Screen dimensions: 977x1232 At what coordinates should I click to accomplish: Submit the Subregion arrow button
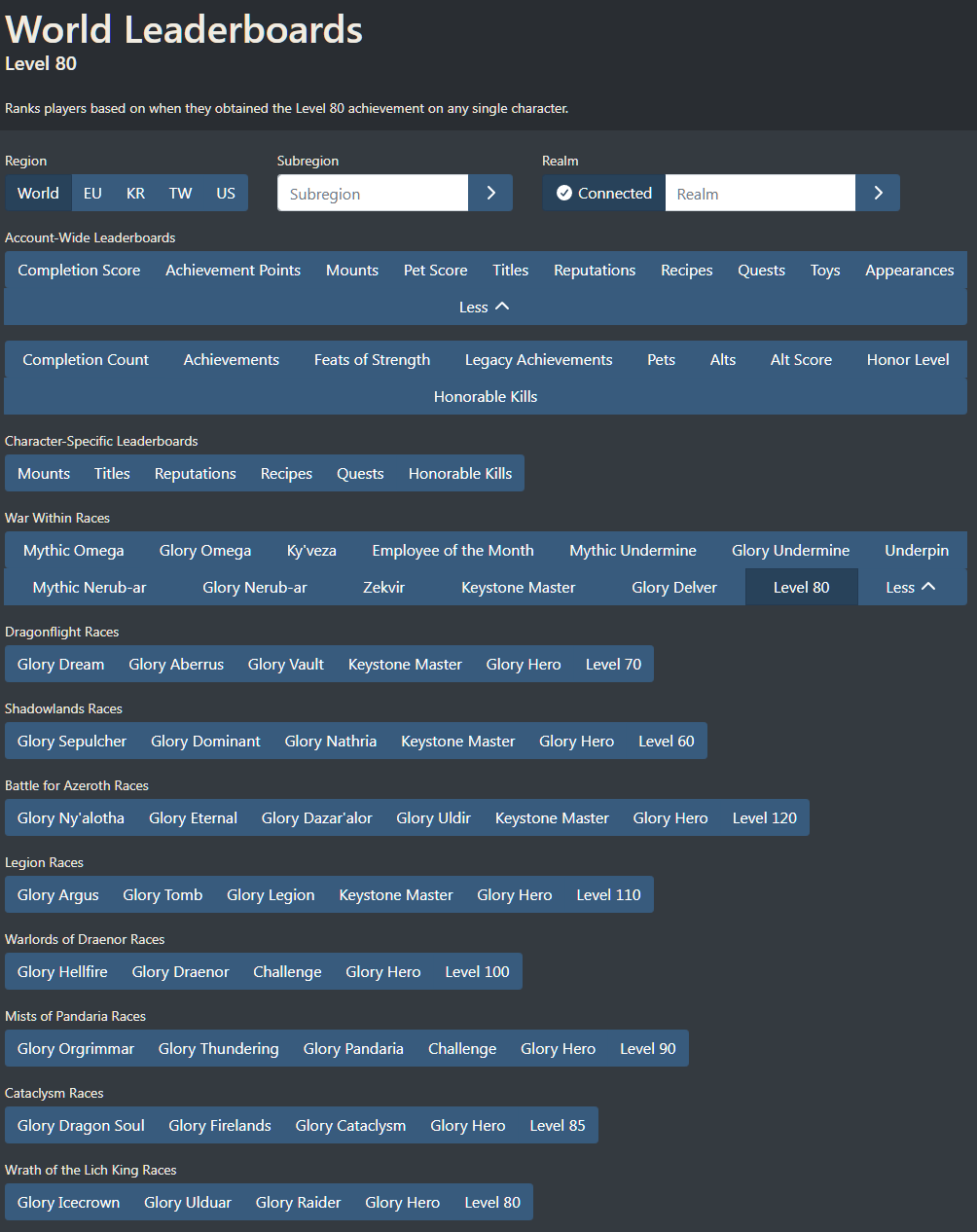(x=490, y=193)
